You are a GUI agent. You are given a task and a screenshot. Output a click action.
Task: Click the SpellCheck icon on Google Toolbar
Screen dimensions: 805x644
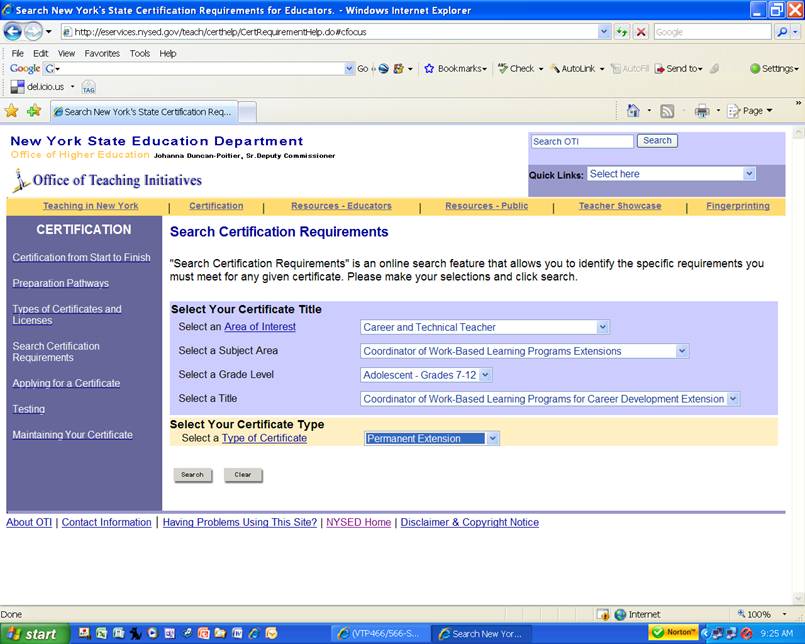[x=519, y=68]
